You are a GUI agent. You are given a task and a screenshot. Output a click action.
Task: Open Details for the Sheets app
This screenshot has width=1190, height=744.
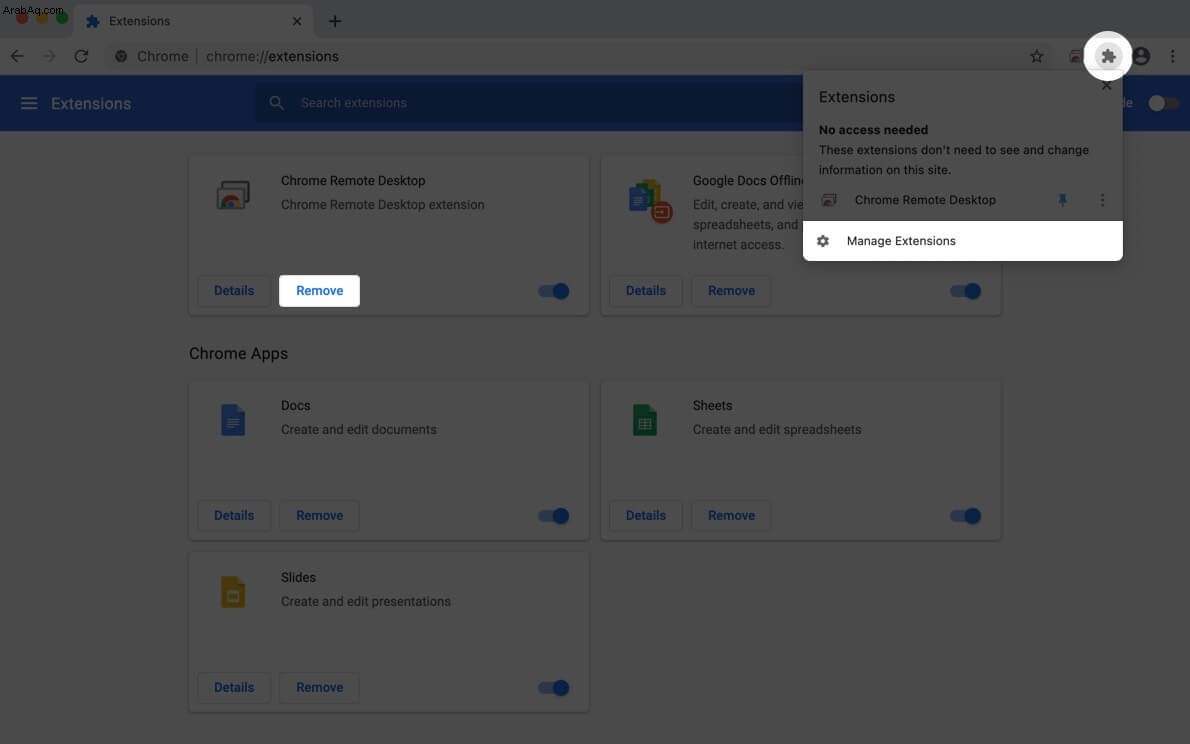point(646,515)
